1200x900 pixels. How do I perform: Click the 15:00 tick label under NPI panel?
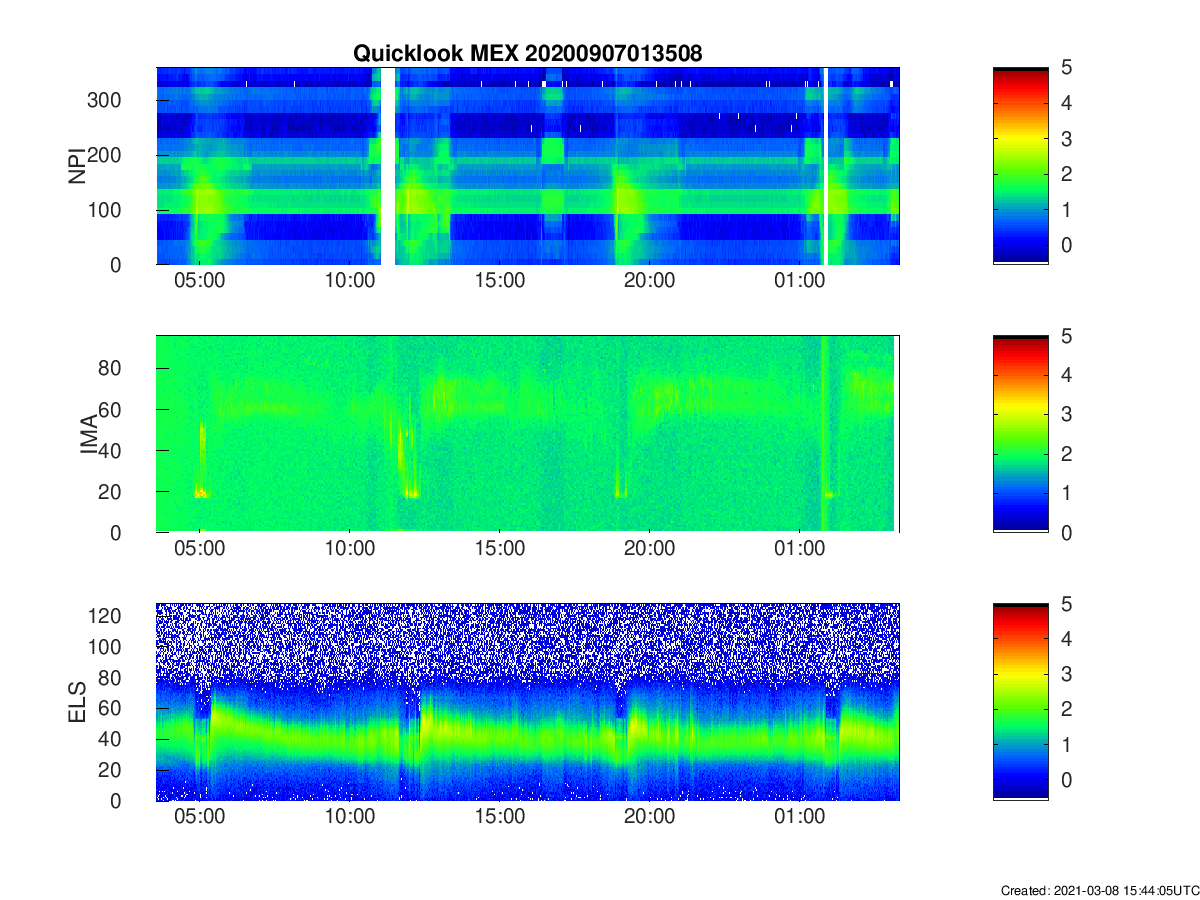coord(500,281)
